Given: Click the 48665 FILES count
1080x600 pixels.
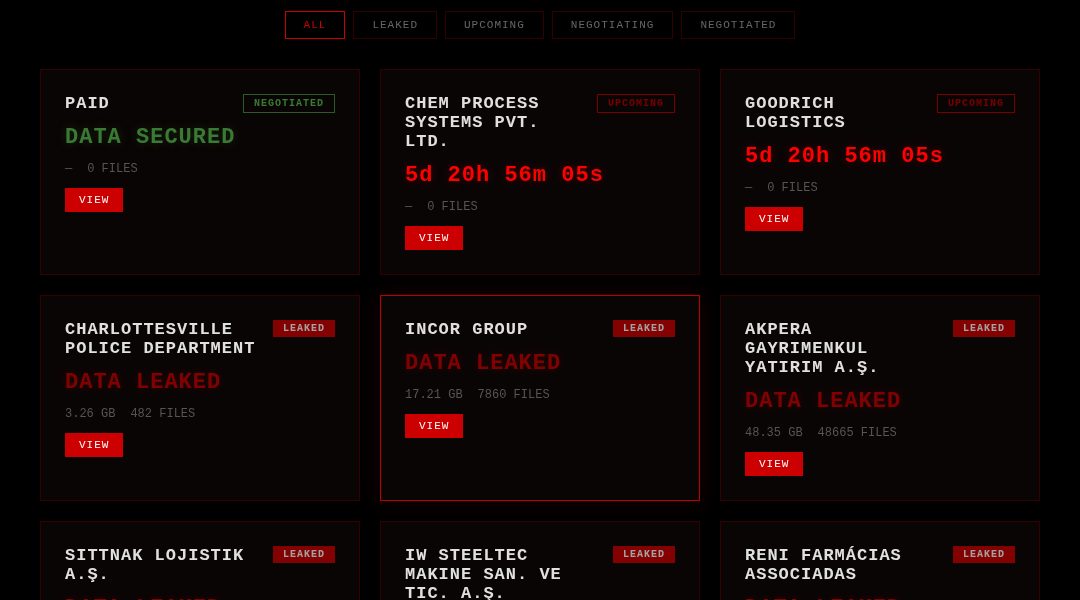Looking at the screenshot, I should tap(857, 433).
